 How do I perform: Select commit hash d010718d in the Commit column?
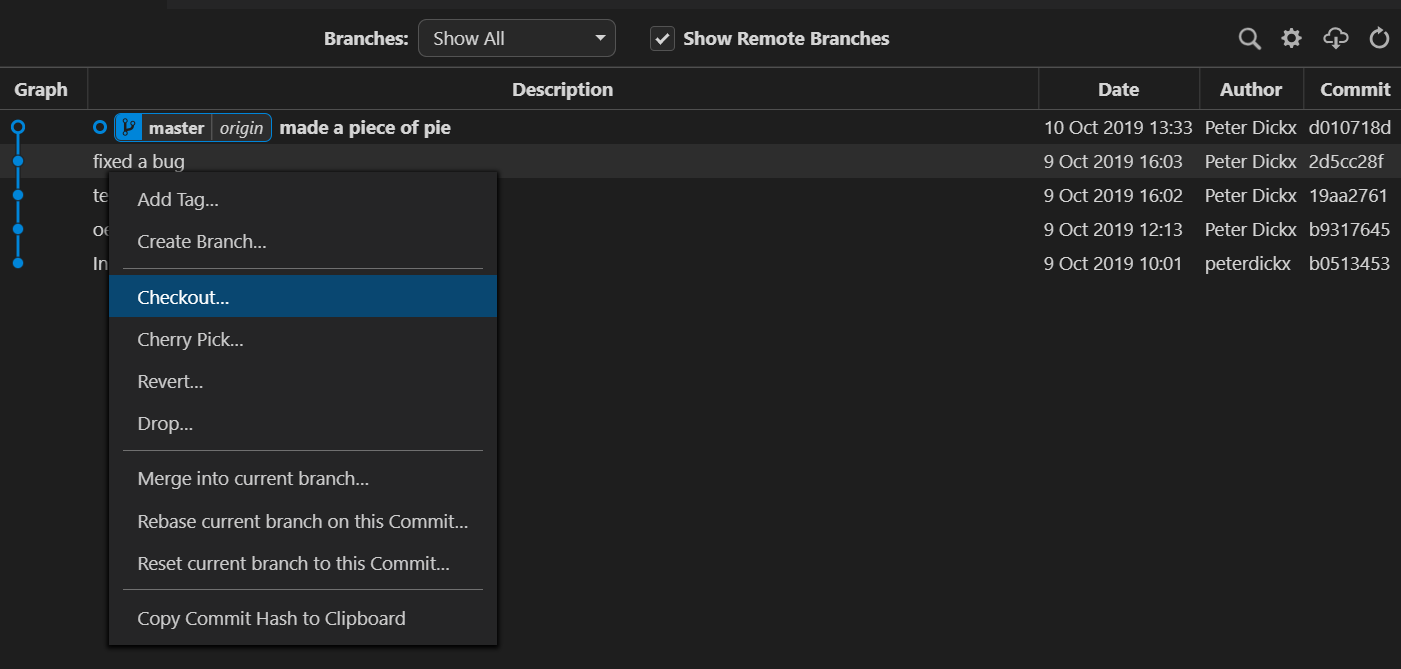tap(1348, 127)
